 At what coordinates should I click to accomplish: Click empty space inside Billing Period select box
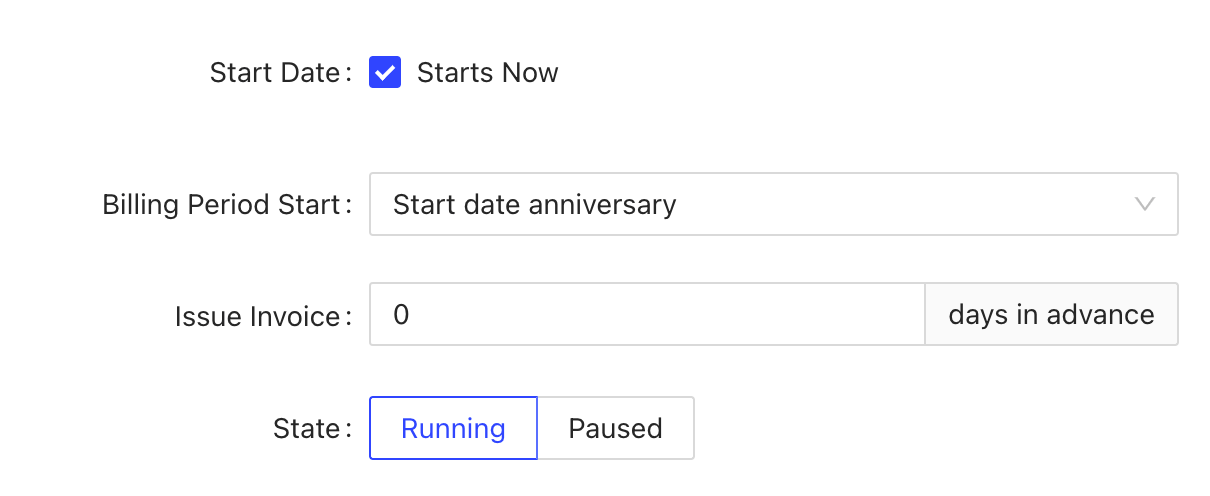(900, 205)
